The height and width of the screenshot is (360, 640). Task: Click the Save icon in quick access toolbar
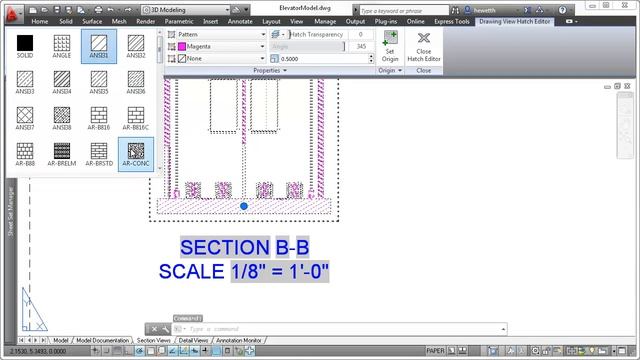[x=57, y=10]
